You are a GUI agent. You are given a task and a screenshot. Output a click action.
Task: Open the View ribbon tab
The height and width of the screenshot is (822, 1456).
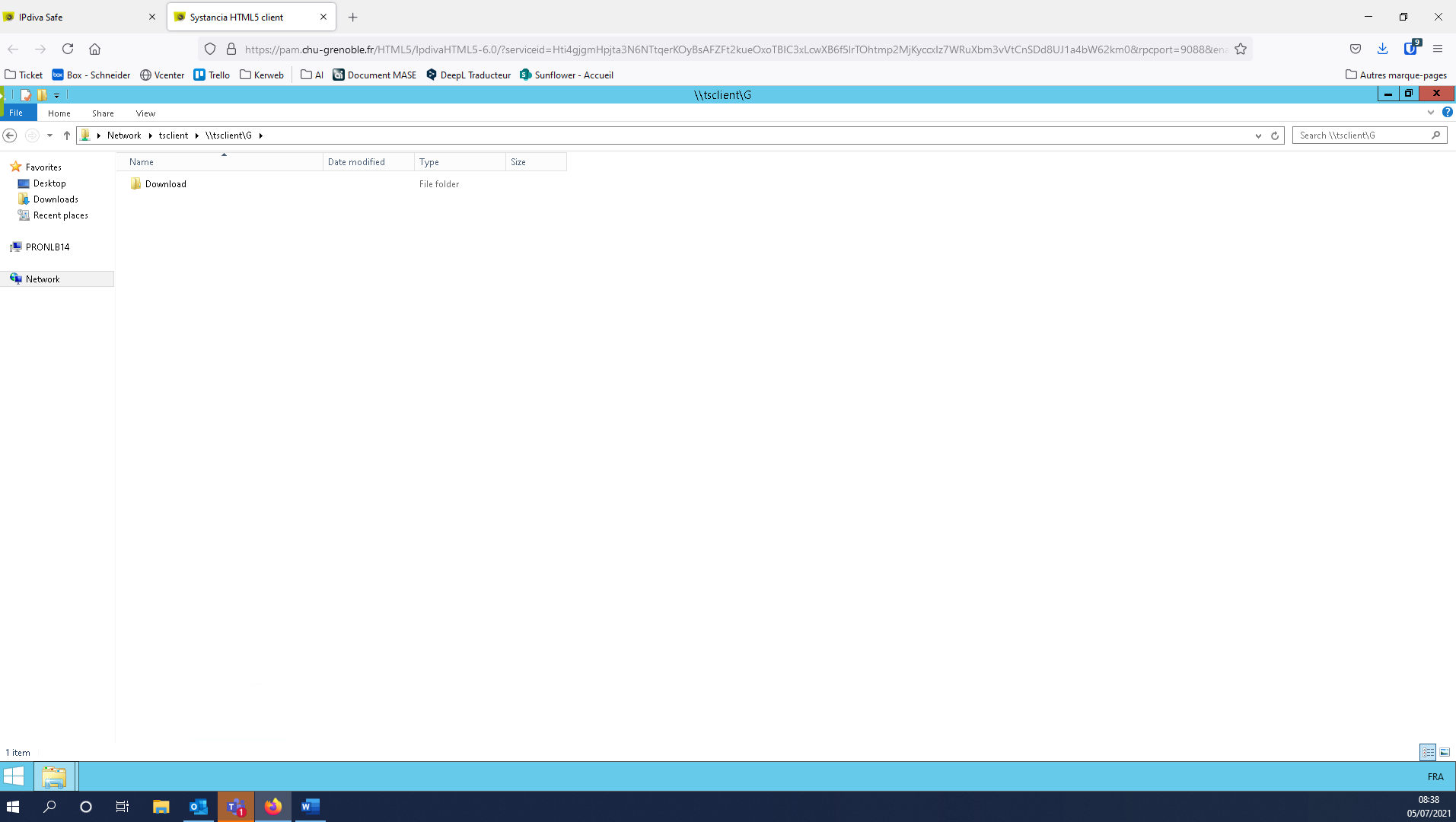coord(145,113)
